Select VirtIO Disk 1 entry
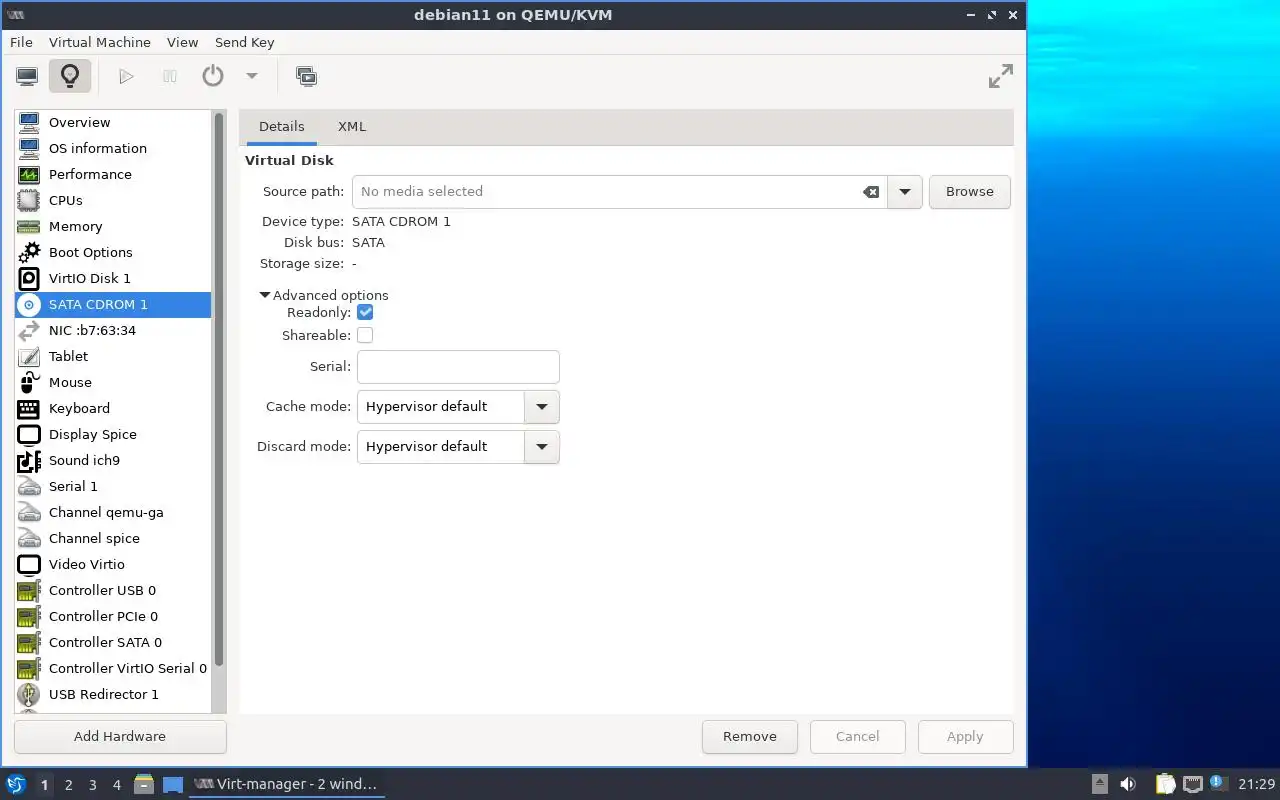Image resolution: width=1280 pixels, height=800 pixels. [x=113, y=278]
